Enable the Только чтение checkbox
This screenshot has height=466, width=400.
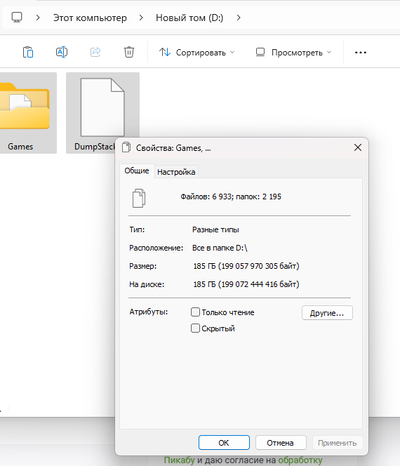195,312
